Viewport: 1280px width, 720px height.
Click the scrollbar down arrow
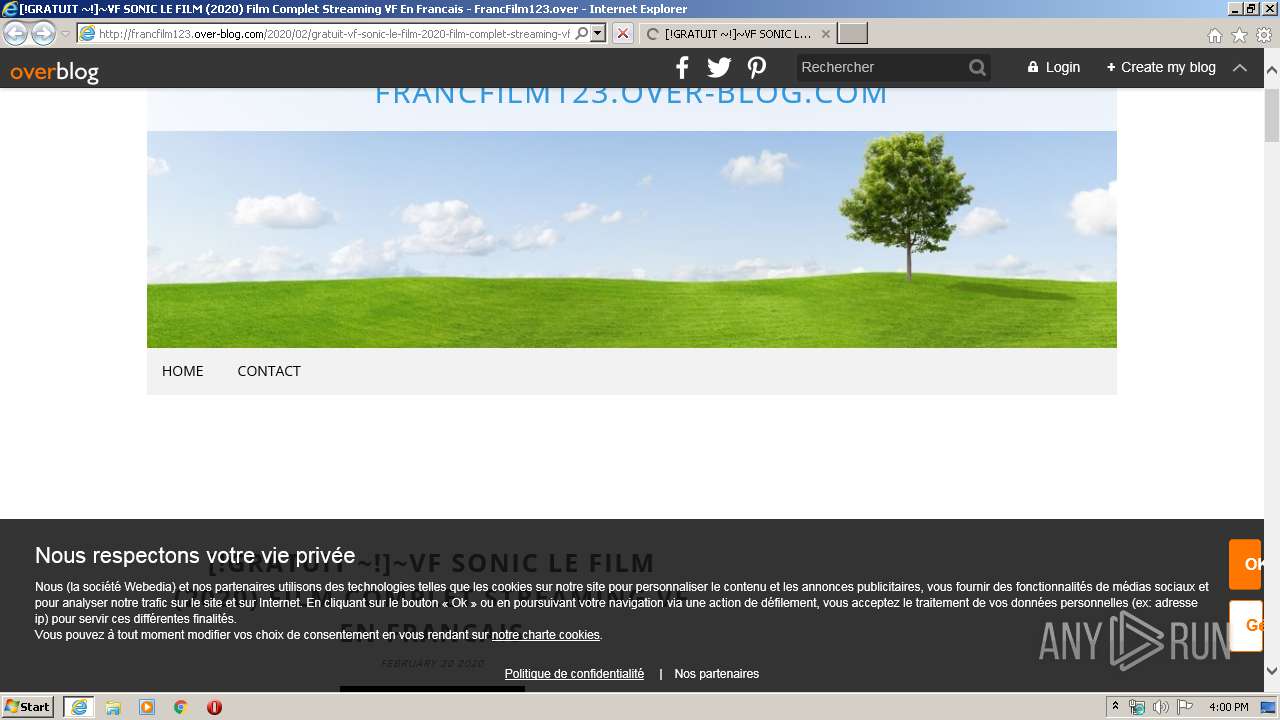tap(1272, 671)
